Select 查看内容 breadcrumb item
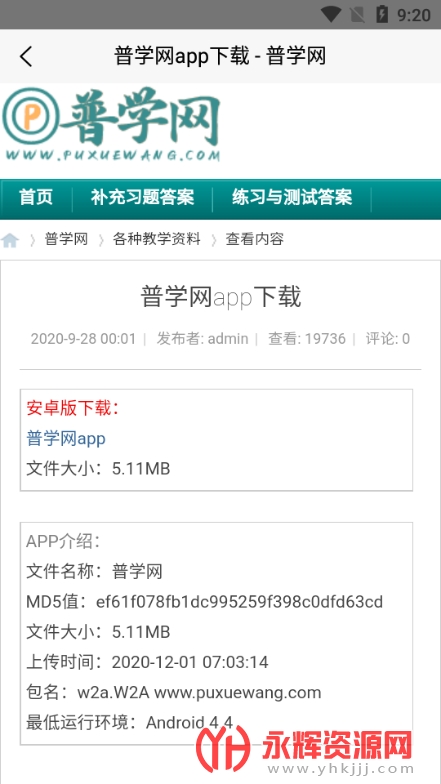Image resolution: width=441 pixels, height=784 pixels. [x=254, y=239]
